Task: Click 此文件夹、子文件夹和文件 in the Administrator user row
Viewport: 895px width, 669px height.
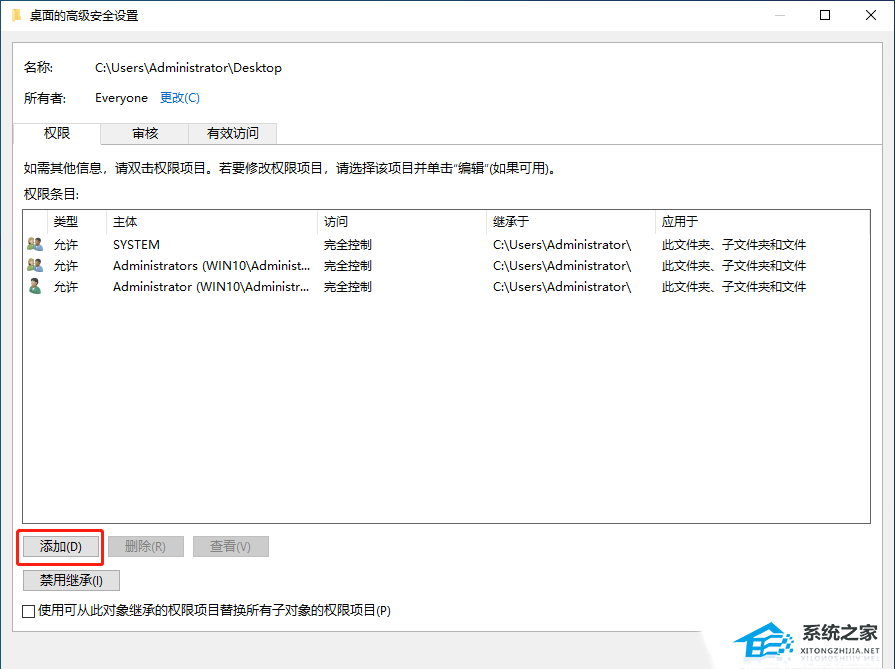Action: (x=734, y=287)
